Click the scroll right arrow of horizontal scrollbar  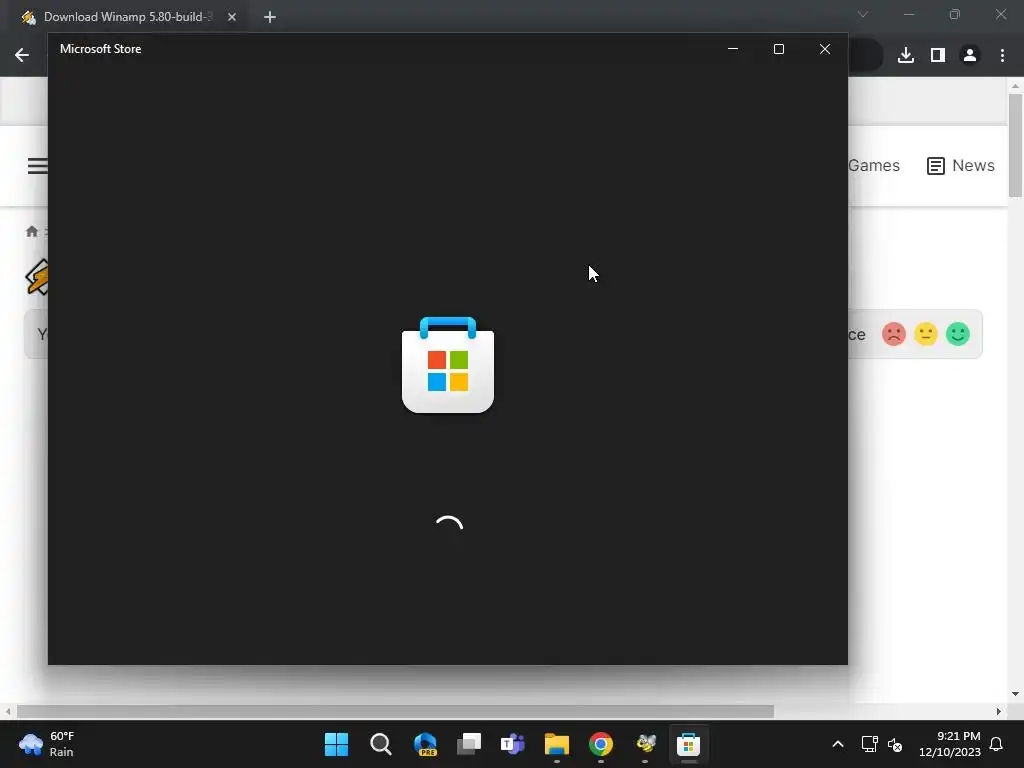999,711
